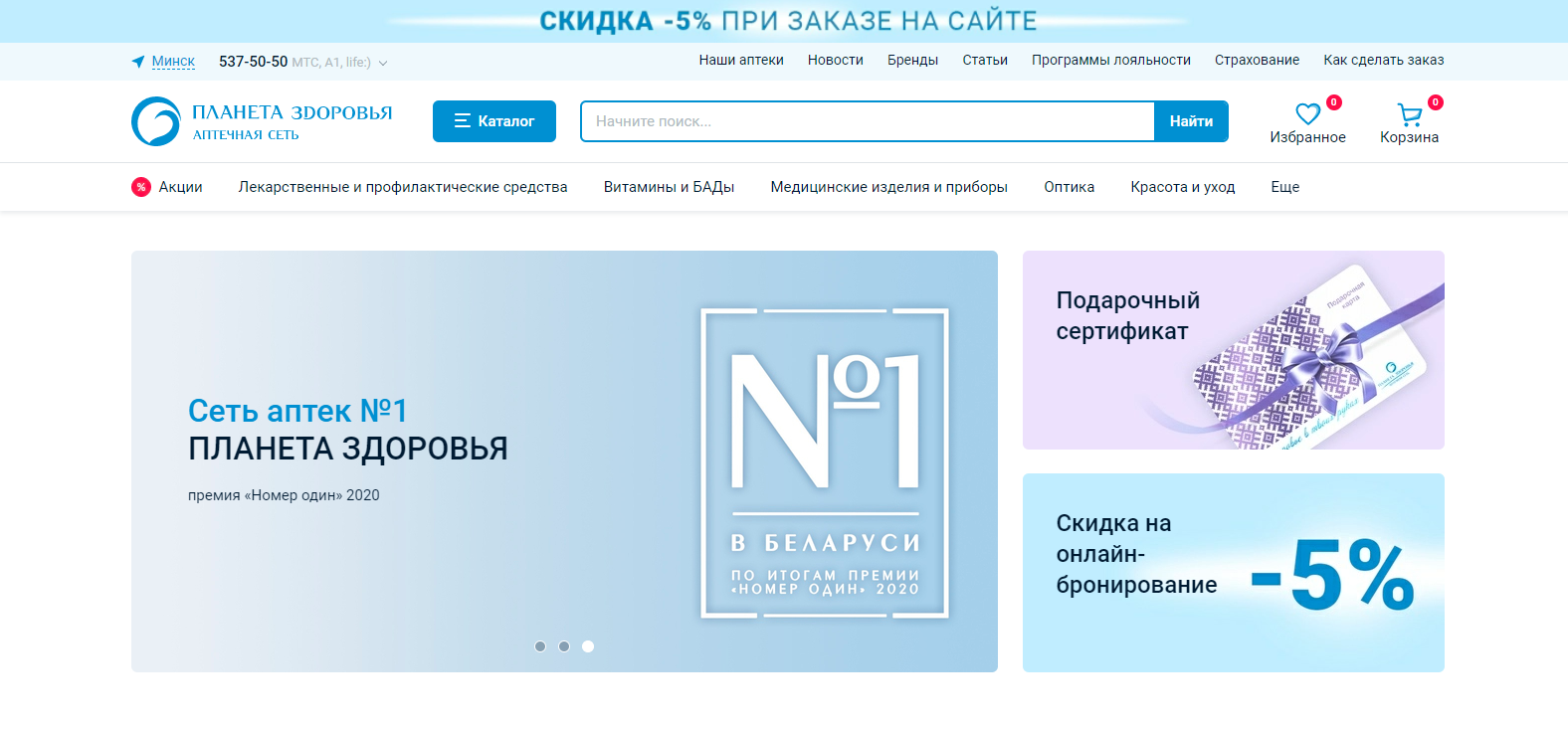Open Медицинские изделия и приборы category
Viewport: 1568px width, 729px height.
coord(888,187)
